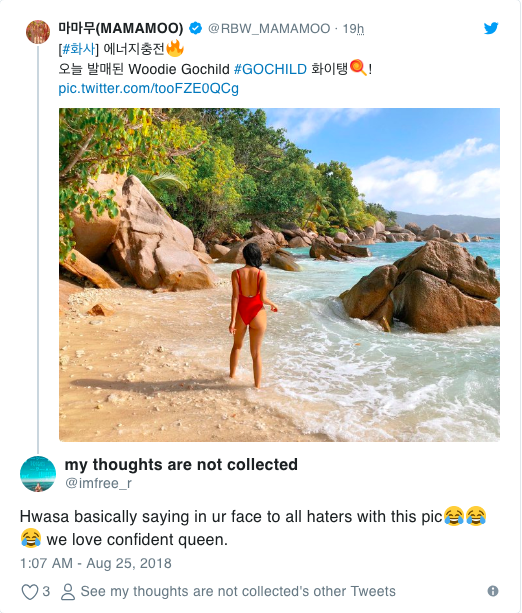The image size is (522, 613).
Task: Click the @RBW_MAMAMOO handle
Action: (269, 29)
